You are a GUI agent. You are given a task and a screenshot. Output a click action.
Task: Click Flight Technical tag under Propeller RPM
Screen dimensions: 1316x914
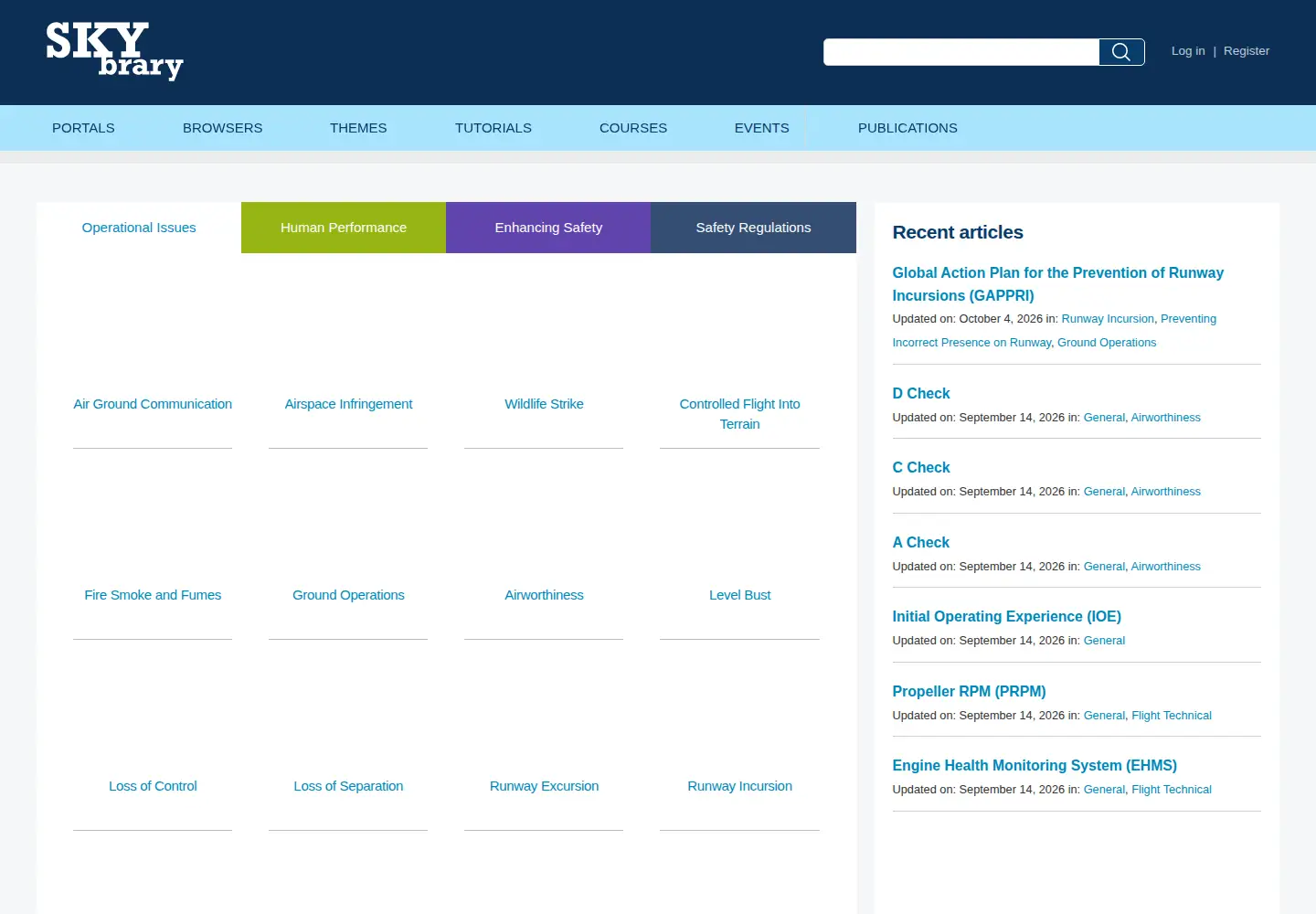[x=1172, y=716]
